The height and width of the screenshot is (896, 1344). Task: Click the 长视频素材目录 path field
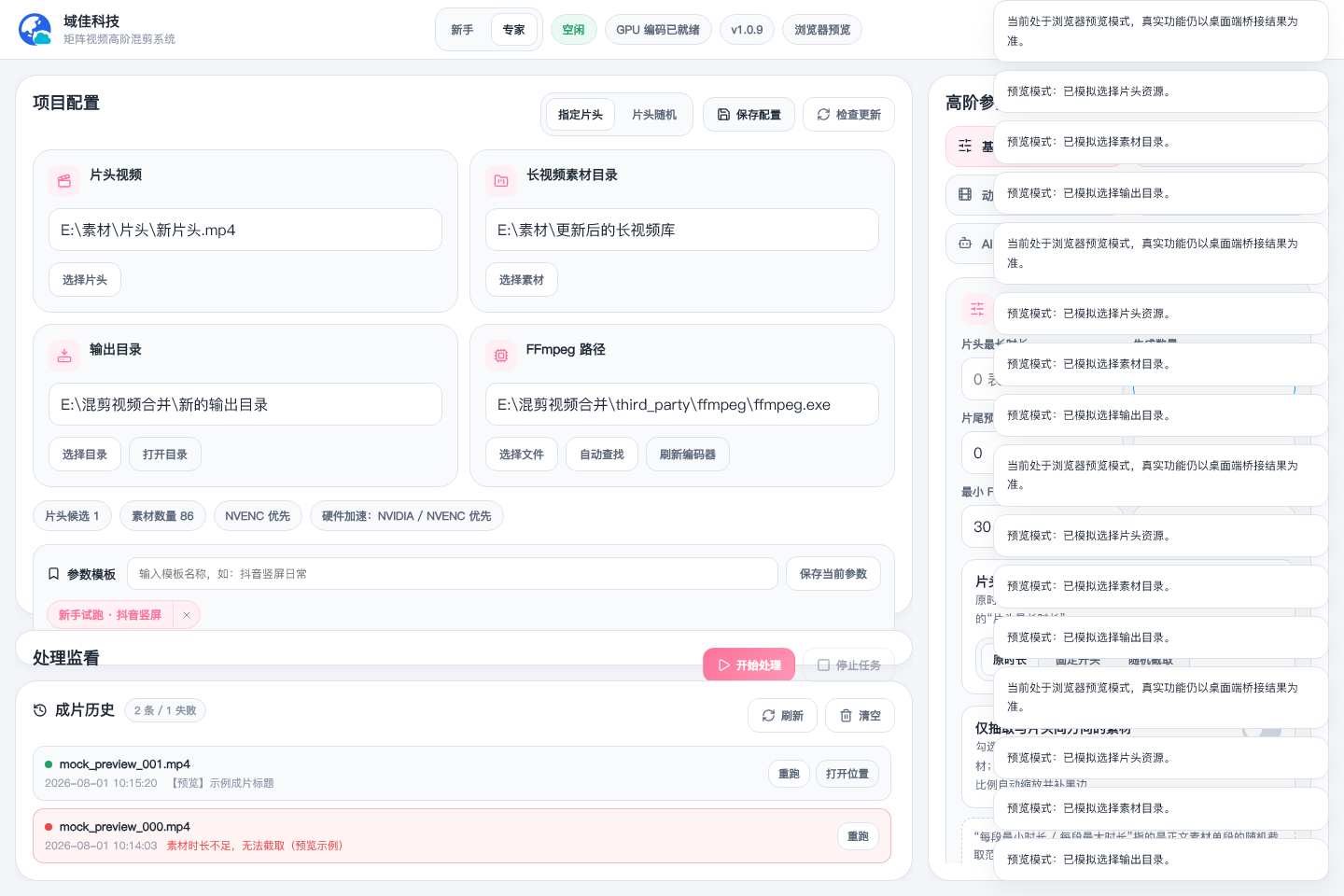point(682,230)
